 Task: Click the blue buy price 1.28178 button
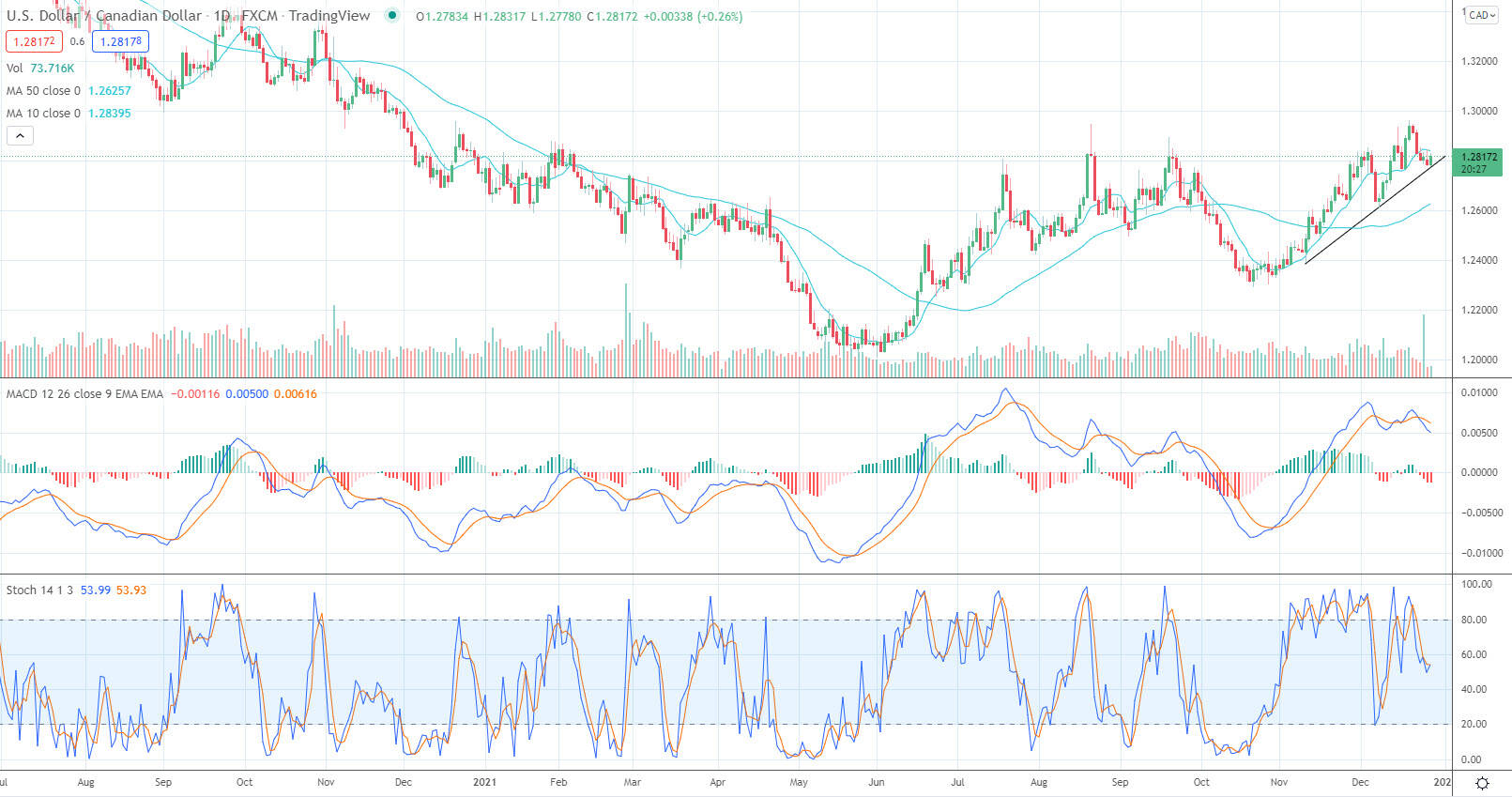(120, 41)
